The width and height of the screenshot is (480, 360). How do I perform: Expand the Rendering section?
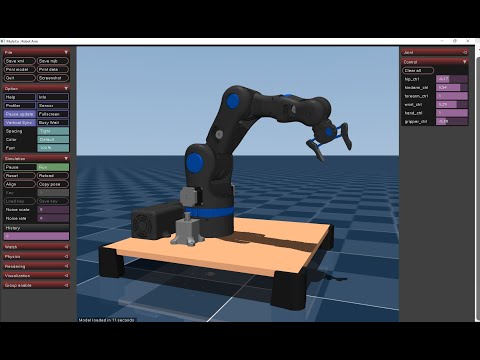[x=36, y=266]
